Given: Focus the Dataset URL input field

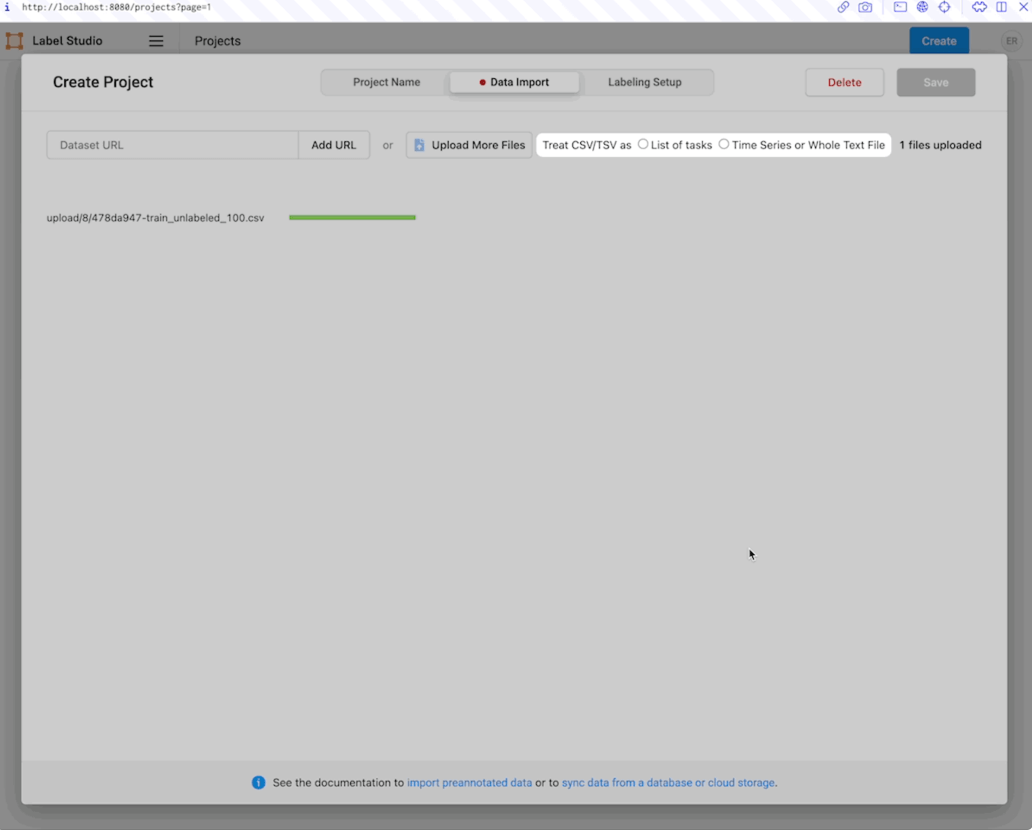Looking at the screenshot, I should click(172, 145).
